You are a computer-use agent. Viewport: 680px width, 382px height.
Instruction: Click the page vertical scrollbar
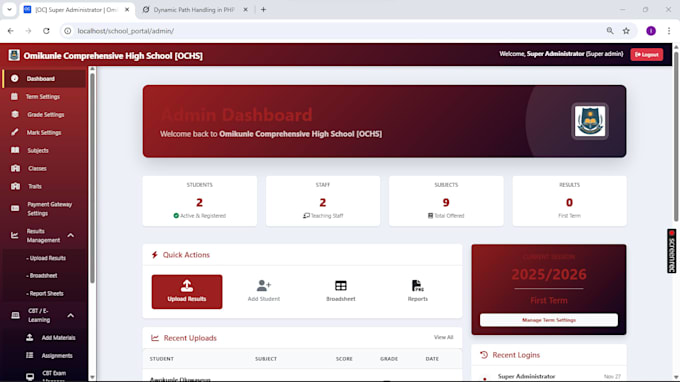coord(676,137)
